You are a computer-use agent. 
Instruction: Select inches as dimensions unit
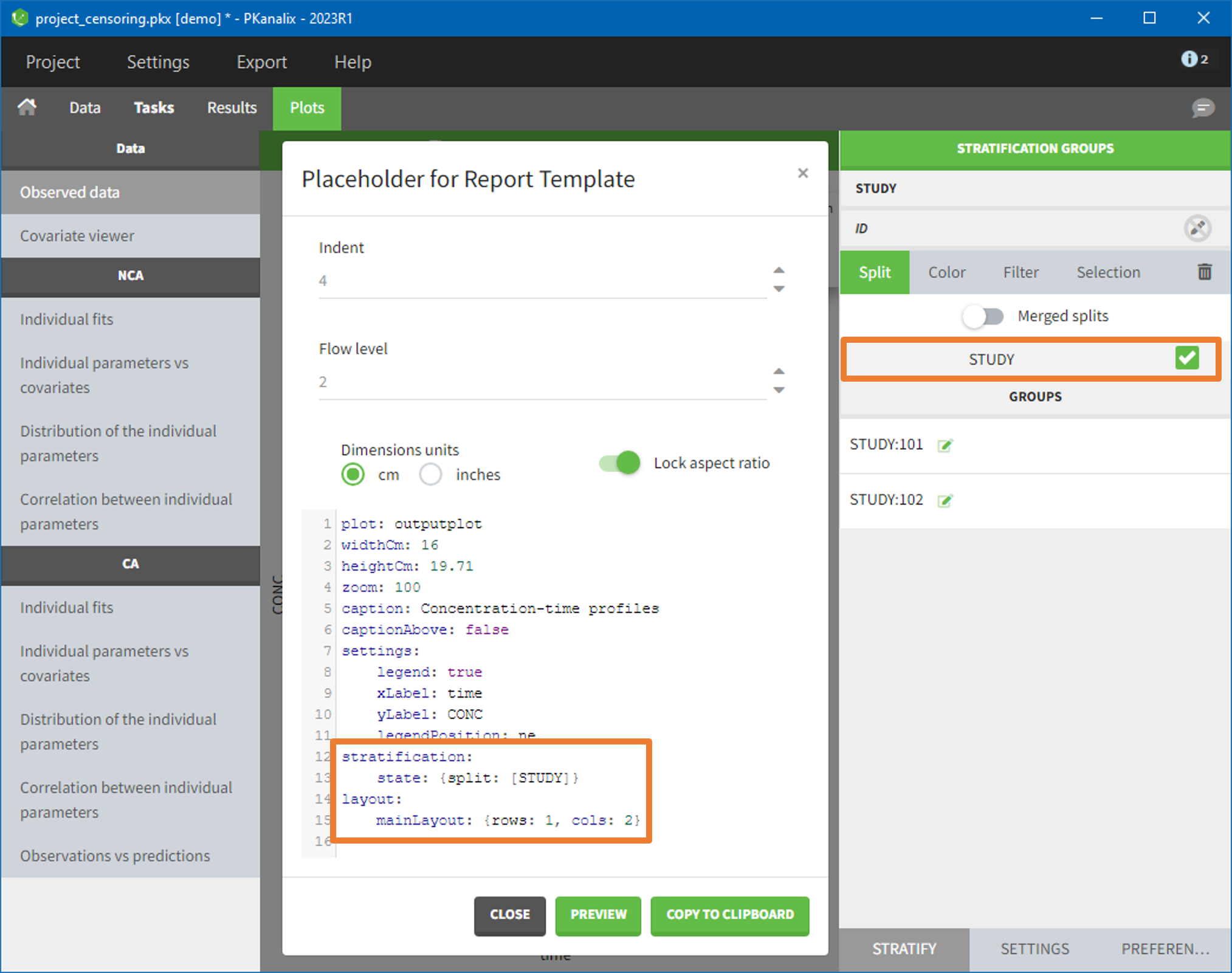(431, 475)
